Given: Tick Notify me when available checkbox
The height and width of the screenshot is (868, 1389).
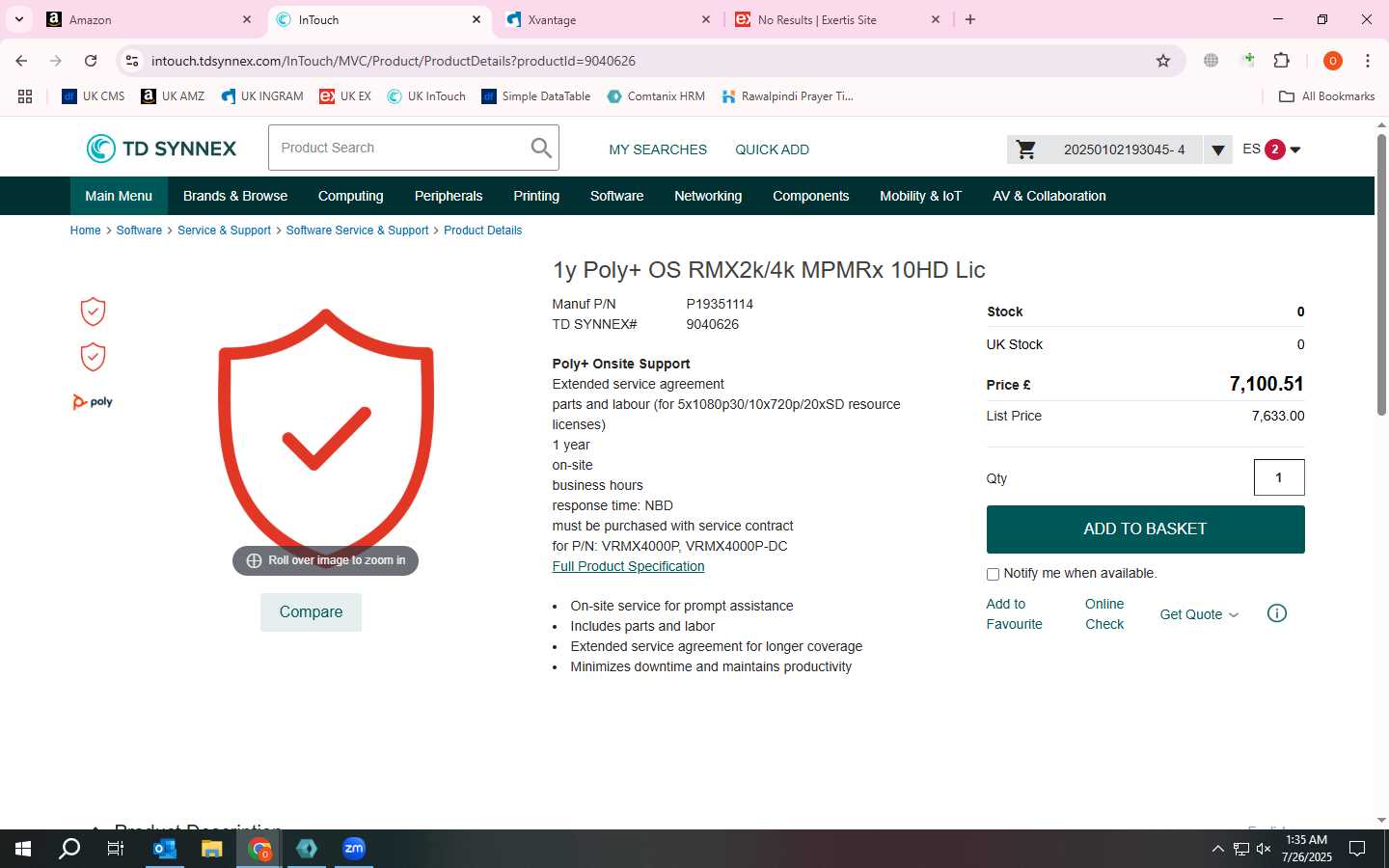Looking at the screenshot, I should click(993, 574).
